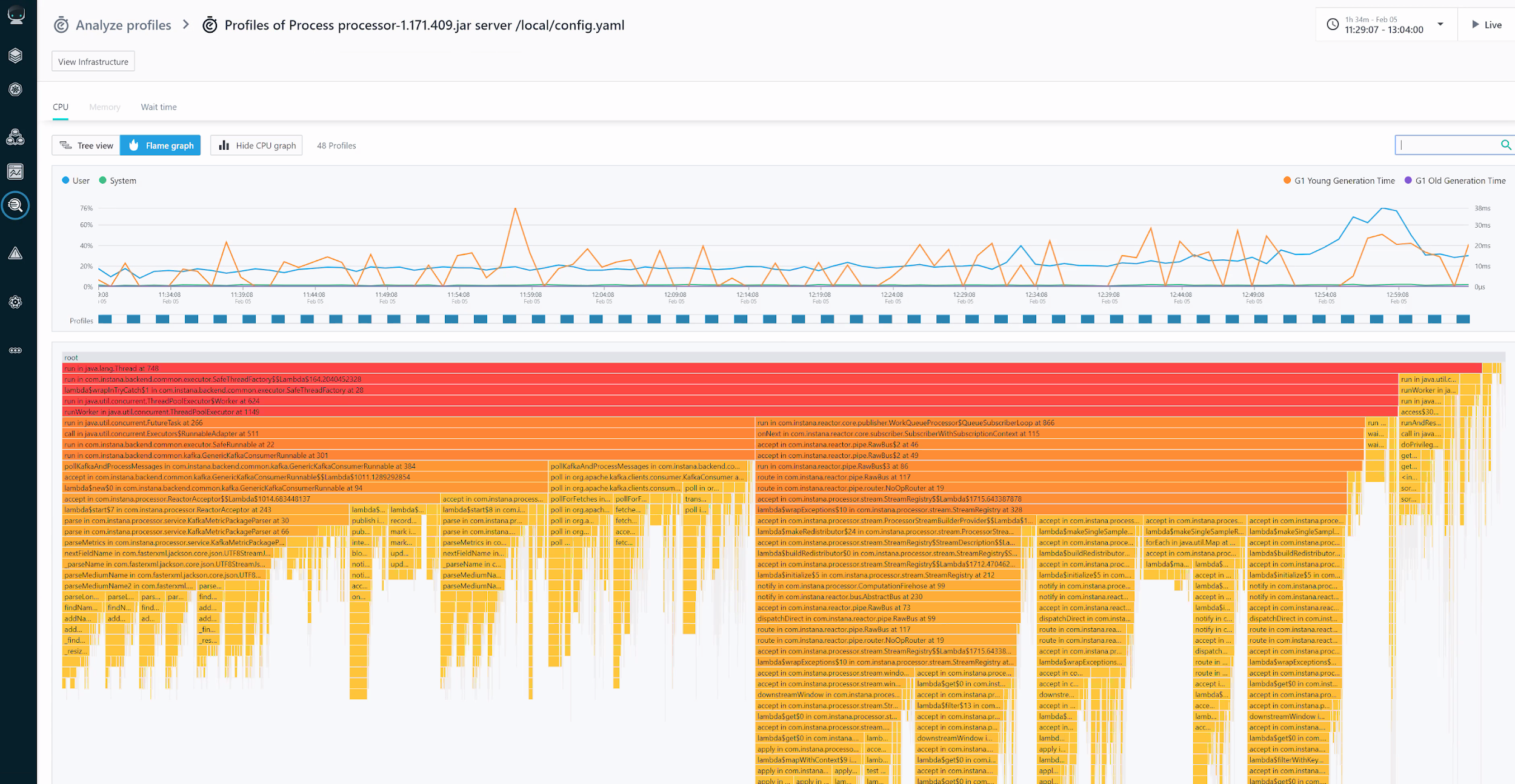Open the more options ellipsis icon
Image resolution: width=1515 pixels, height=784 pixels.
point(16,350)
